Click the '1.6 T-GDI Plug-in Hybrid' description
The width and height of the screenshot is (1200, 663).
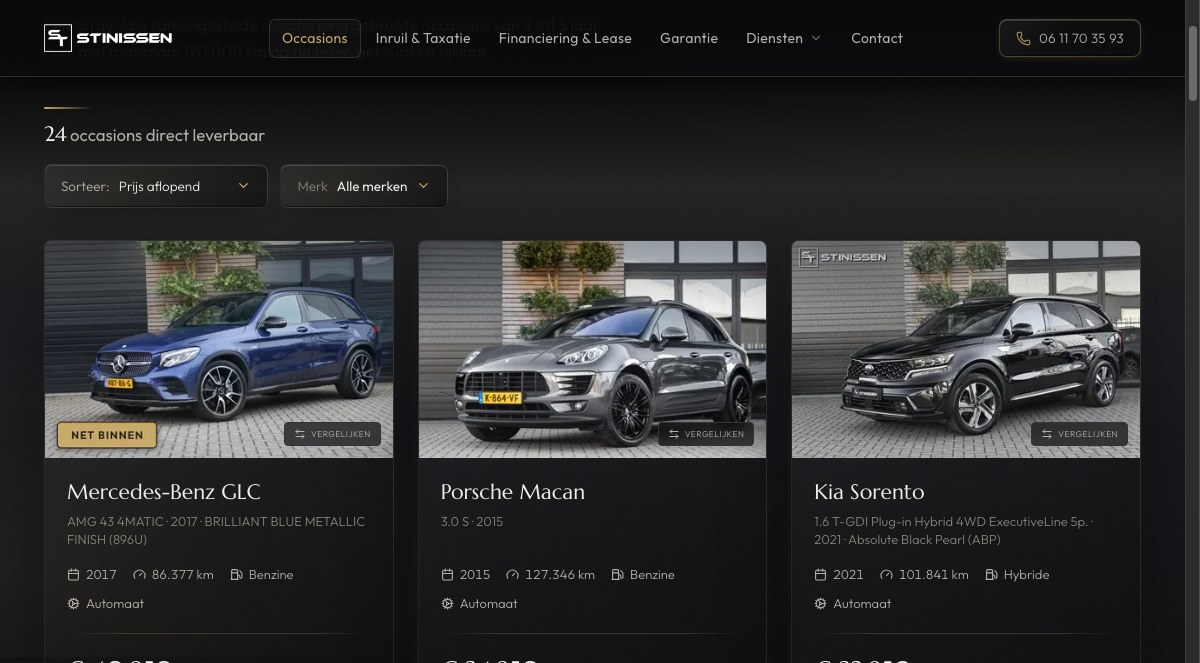coord(954,530)
